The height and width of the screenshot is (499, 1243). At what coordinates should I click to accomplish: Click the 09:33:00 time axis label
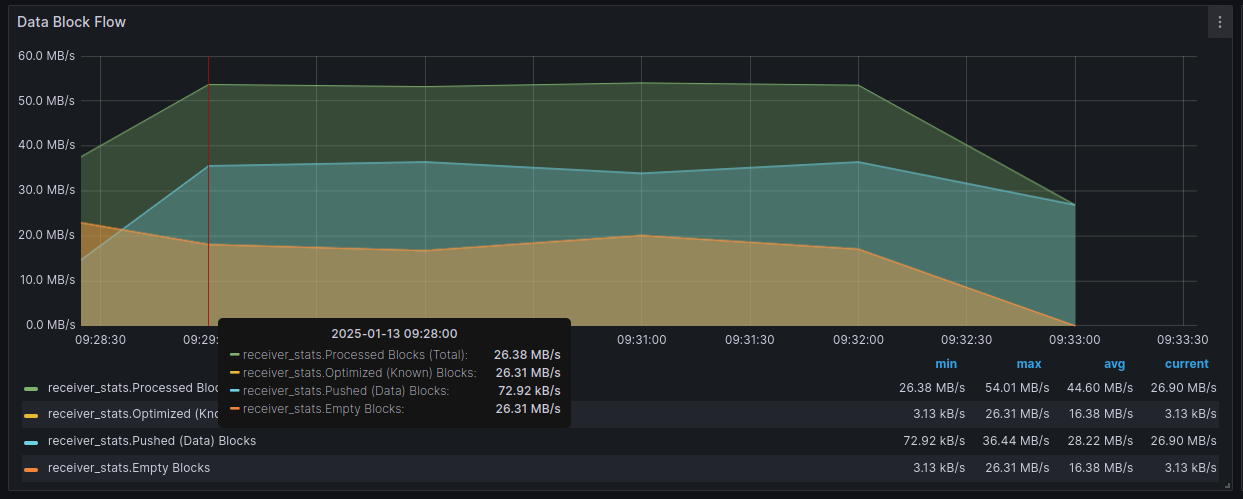(x=1075, y=340)
